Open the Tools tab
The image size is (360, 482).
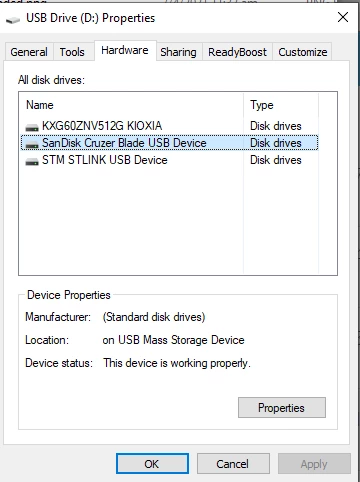click(72, 52)
